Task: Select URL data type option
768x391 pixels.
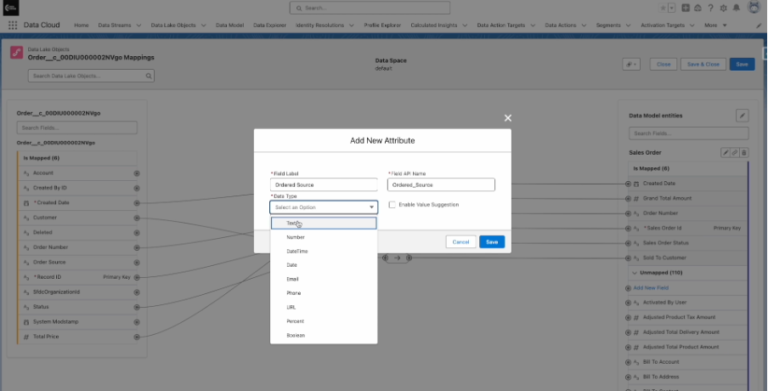Action: click(324, 307)
